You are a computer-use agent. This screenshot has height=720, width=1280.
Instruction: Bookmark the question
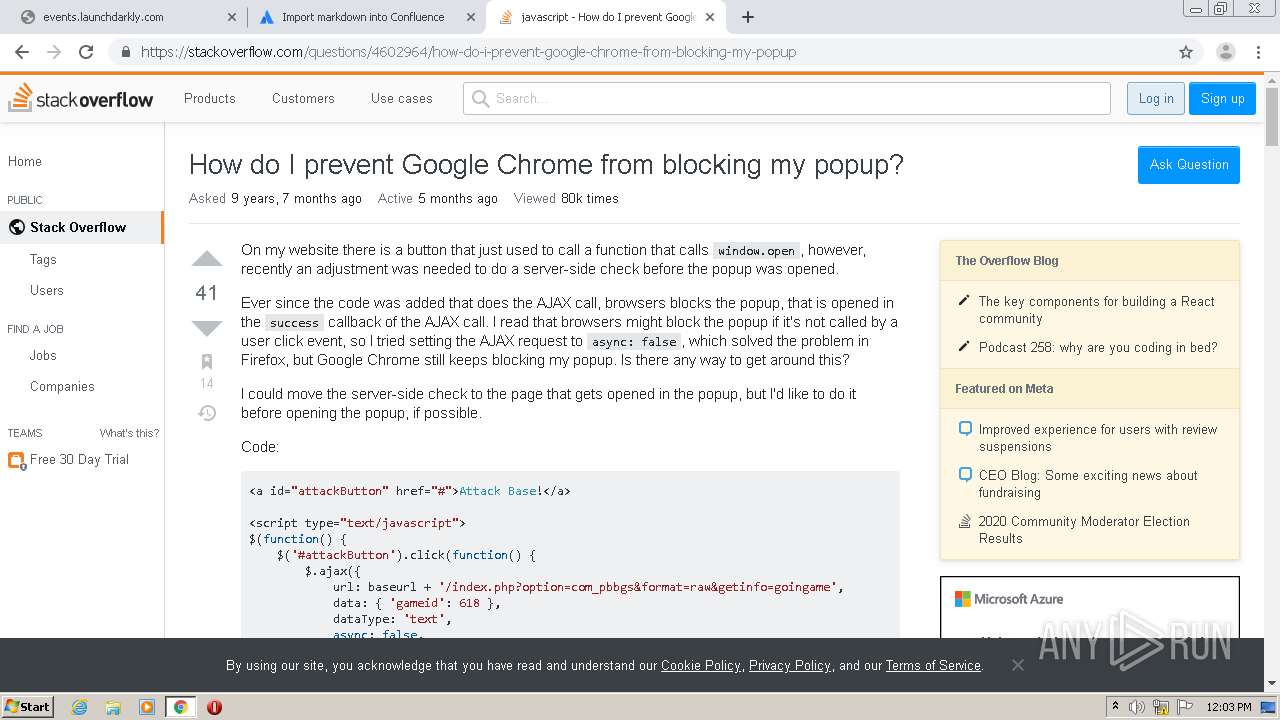pos(207,361)
